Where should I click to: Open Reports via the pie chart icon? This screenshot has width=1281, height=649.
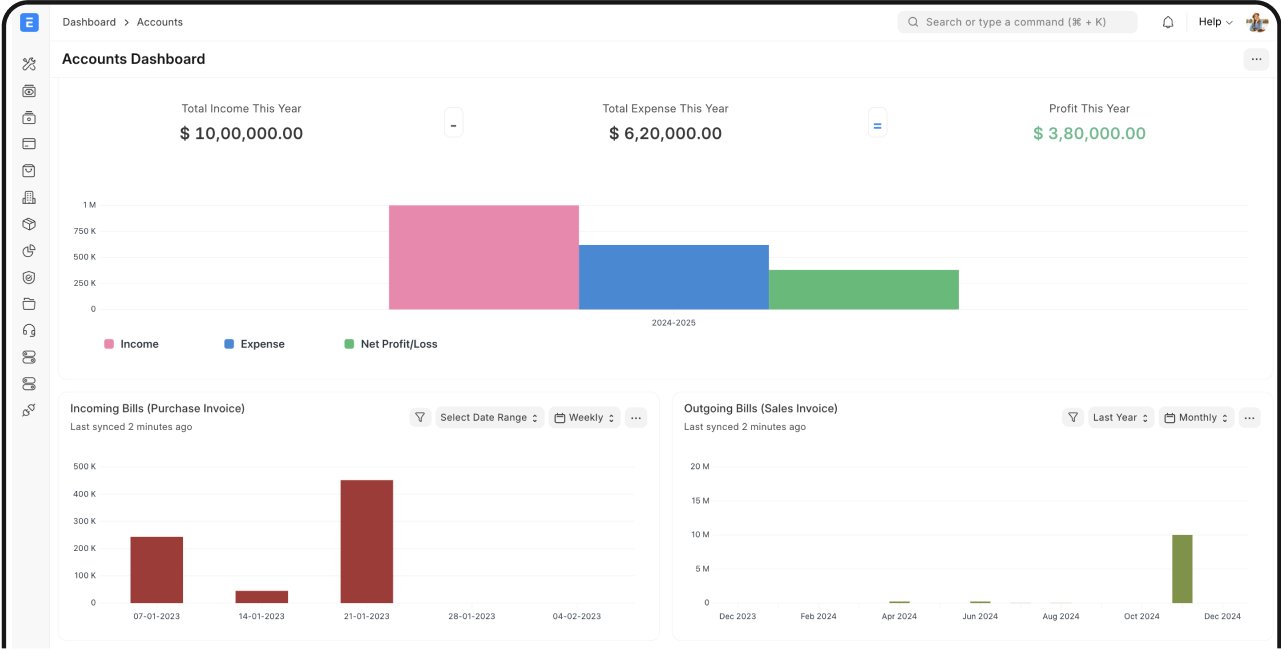(x=29, y=251)
